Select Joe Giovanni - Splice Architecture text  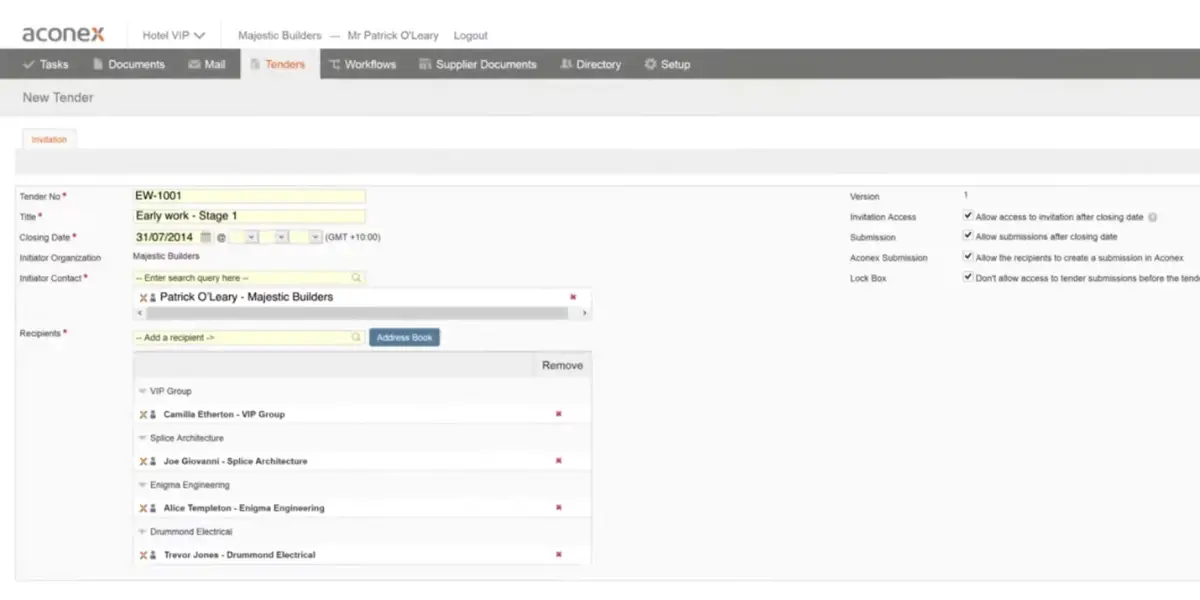click(235, 461)
